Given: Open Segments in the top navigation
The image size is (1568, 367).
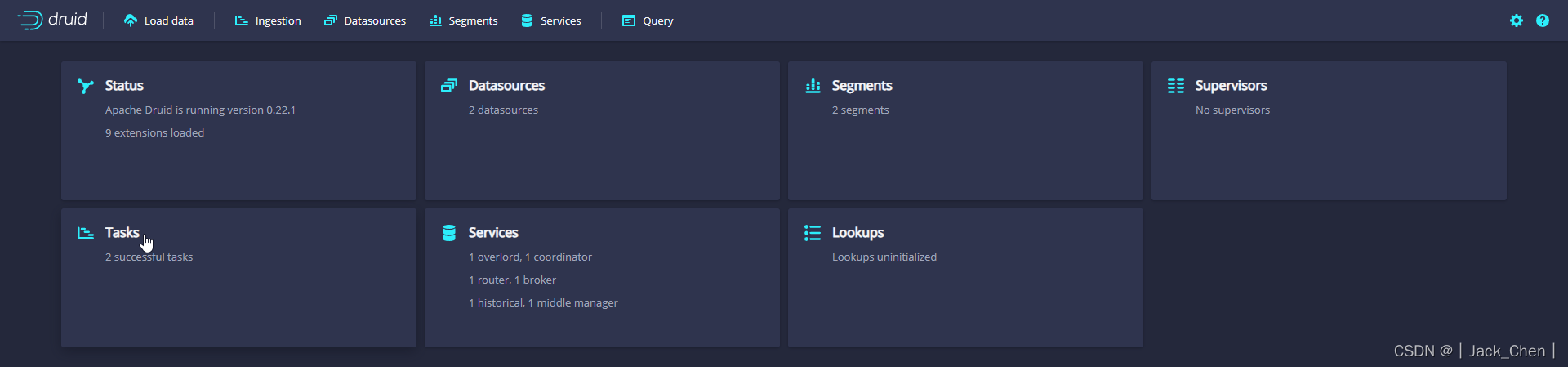Looking at the screenshot, I should tap(464, 20).
